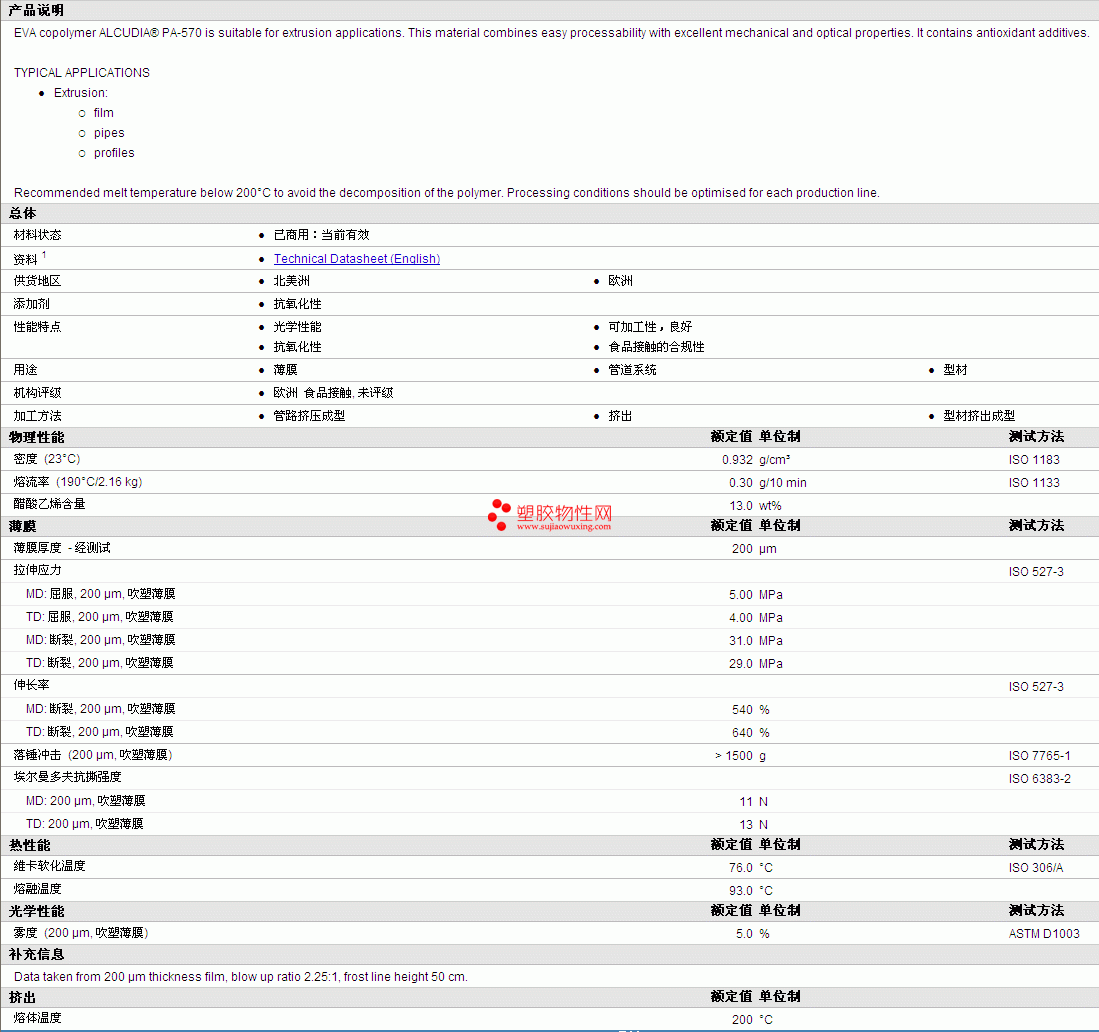Click the ISO 7765-1 test method

click(x=1039, y=756)
